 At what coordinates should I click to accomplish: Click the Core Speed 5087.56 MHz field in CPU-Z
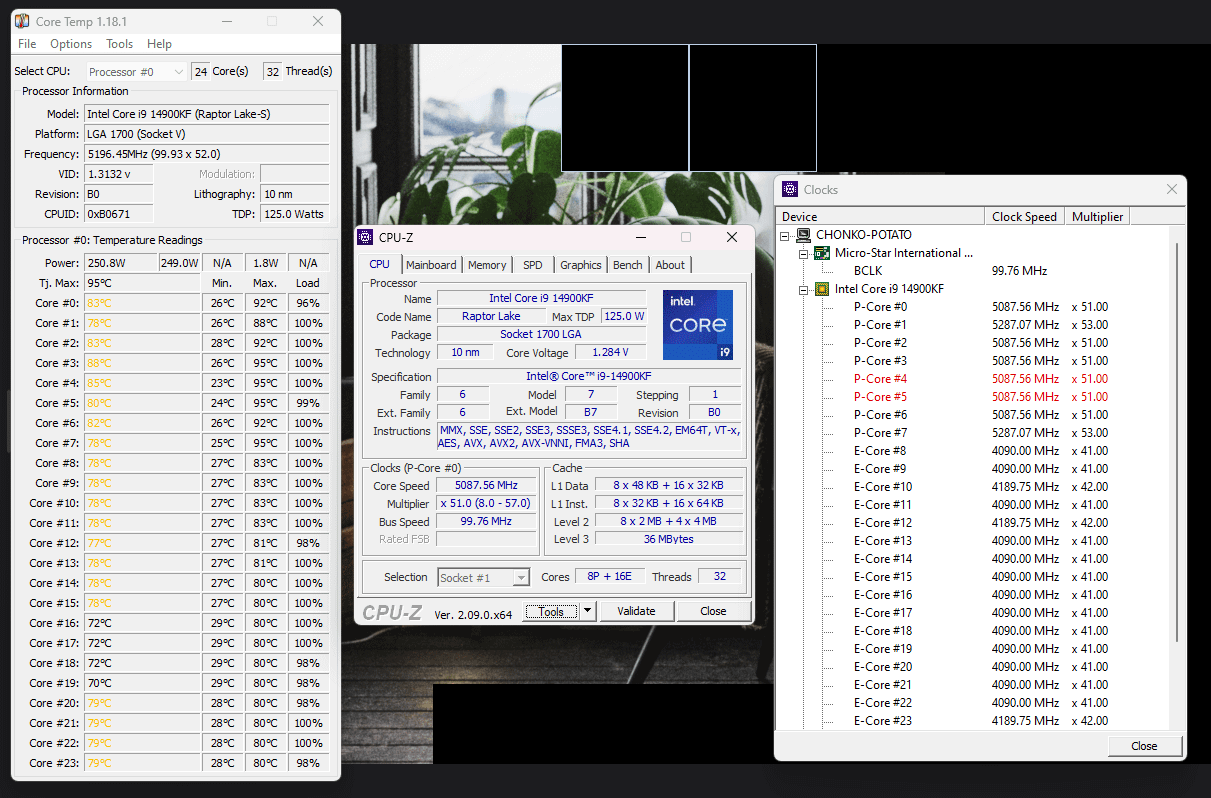coord(484,487)
